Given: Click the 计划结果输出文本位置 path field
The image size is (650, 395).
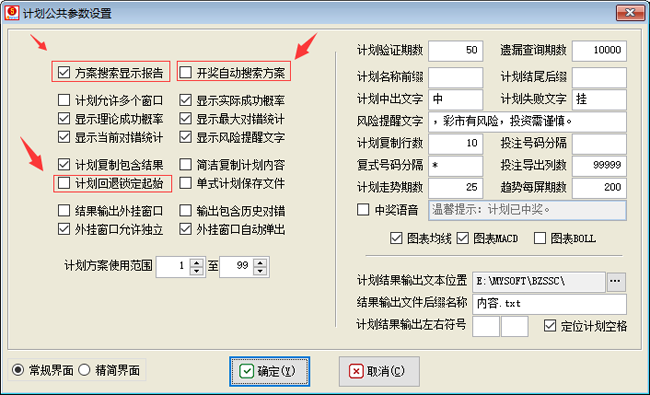Looking at the screenshot, I should [539, 282].
